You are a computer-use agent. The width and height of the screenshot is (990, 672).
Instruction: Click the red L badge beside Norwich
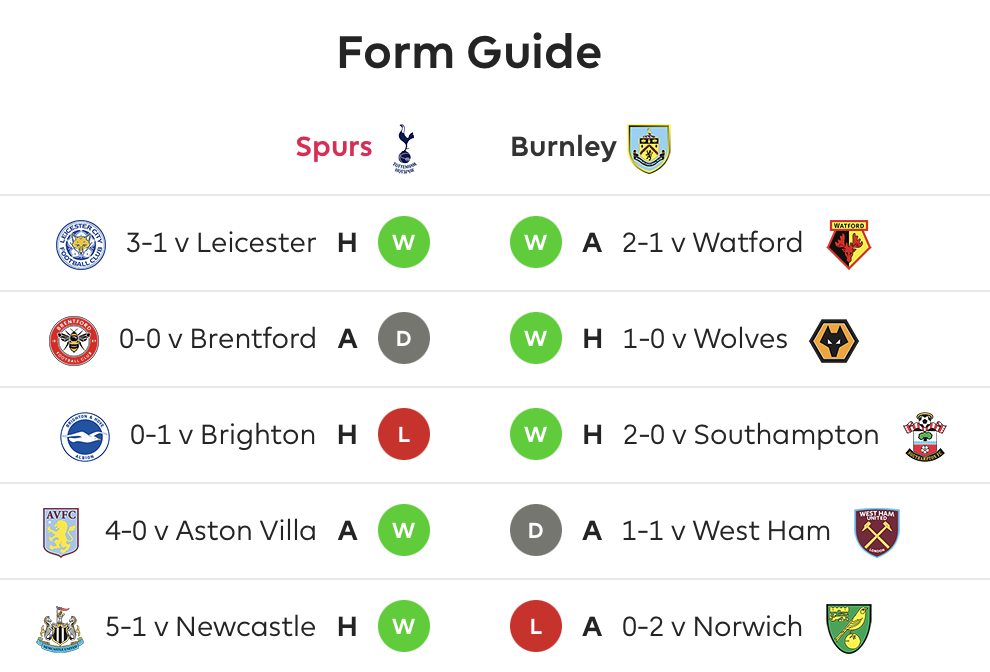536,627
